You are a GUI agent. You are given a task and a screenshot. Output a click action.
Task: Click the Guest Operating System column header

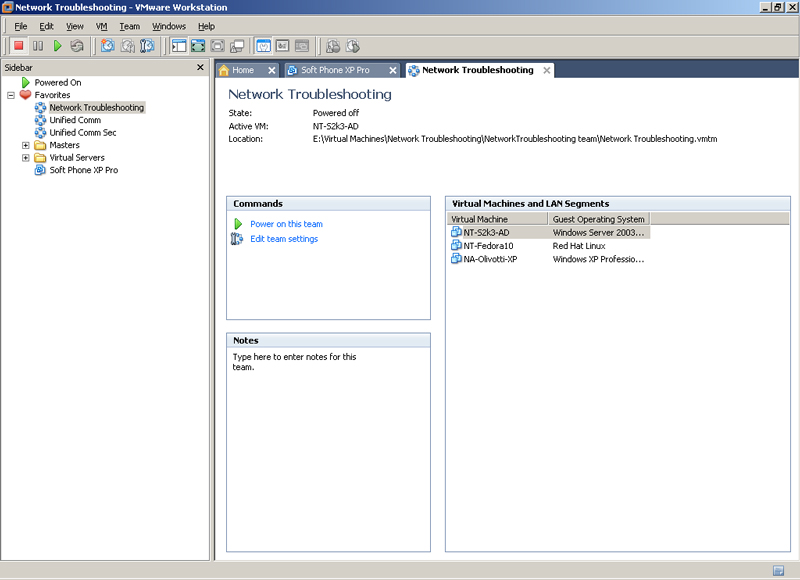click(599, 219)
